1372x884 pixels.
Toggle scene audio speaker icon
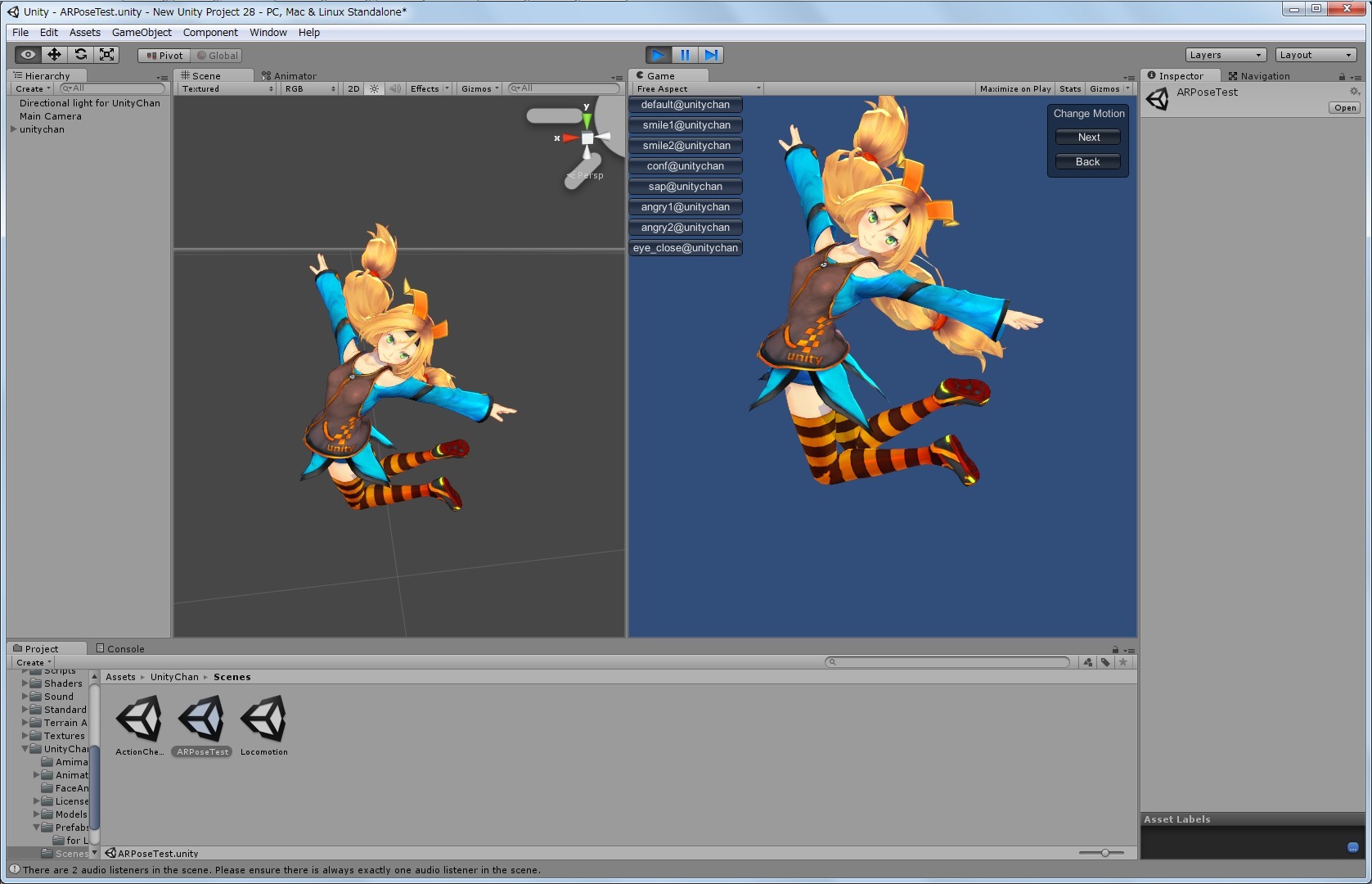395,88
